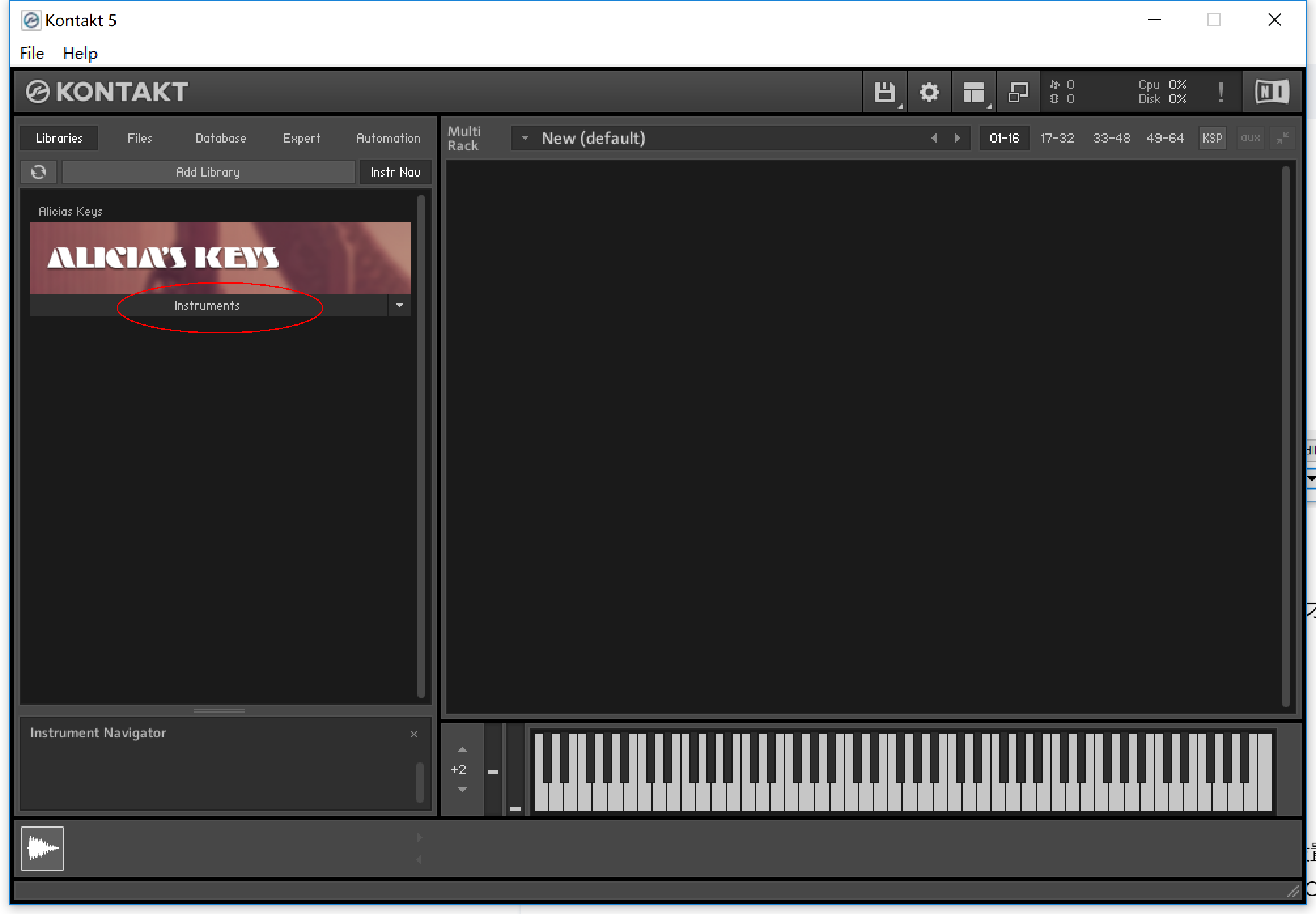
Task: Click the virtual piano keyboard
Action: (903, 771)
